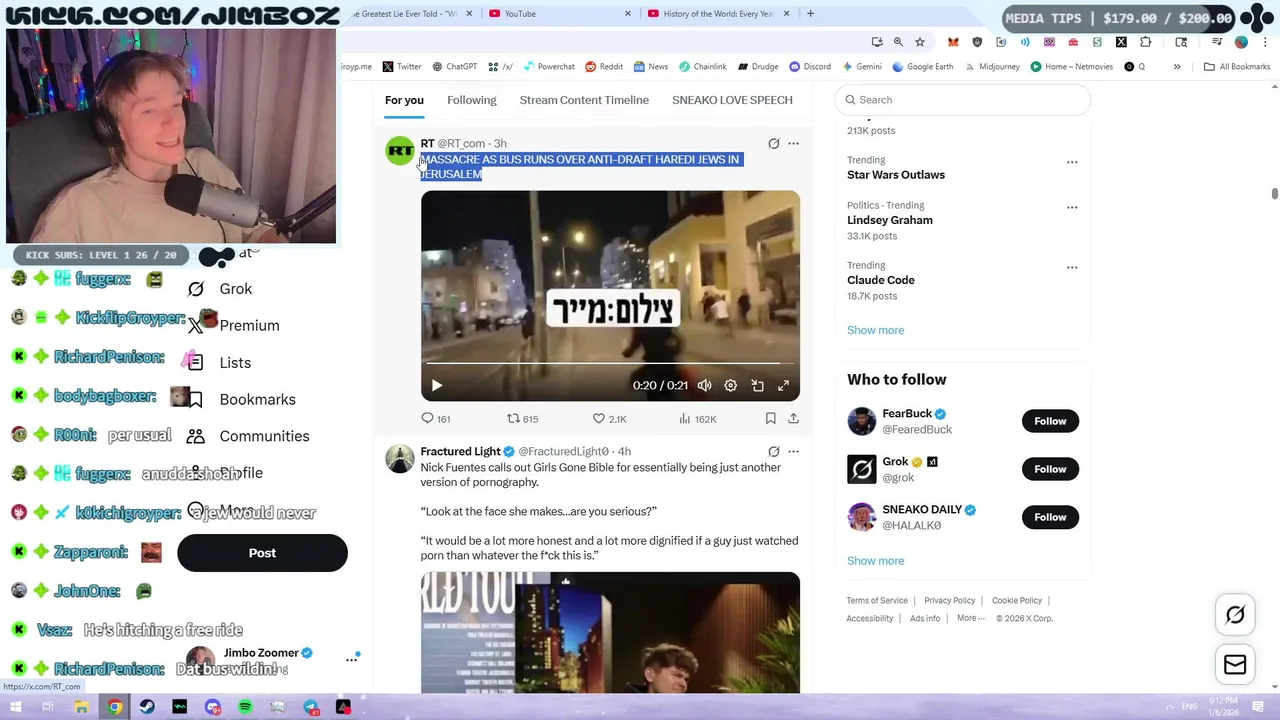
Task: Open SNEAKO LOVE SPEECH tab
Action: (732, 100)
